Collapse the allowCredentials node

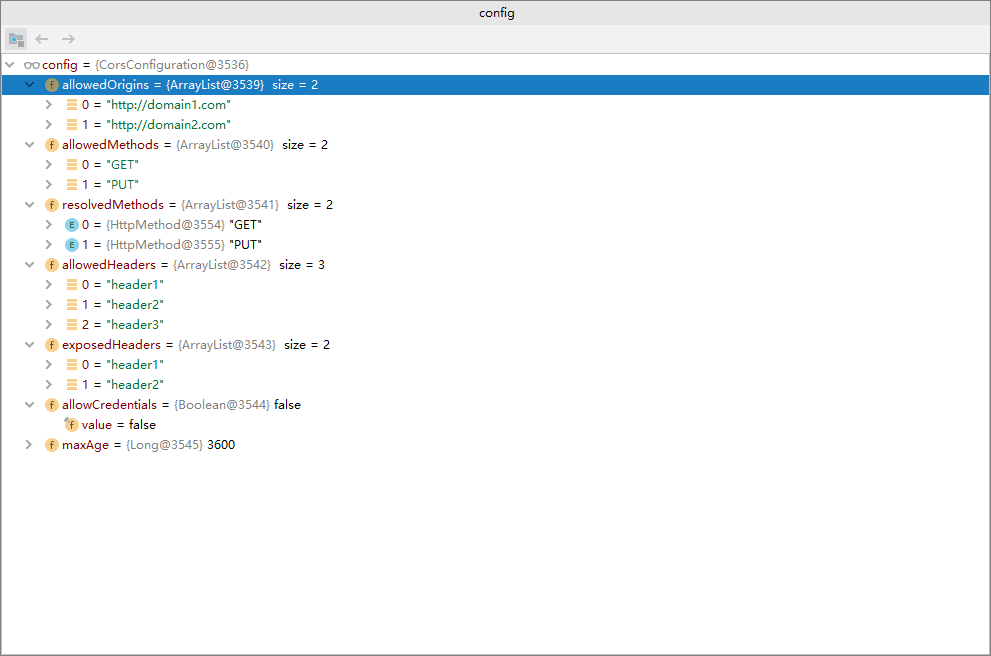point(29,405)
